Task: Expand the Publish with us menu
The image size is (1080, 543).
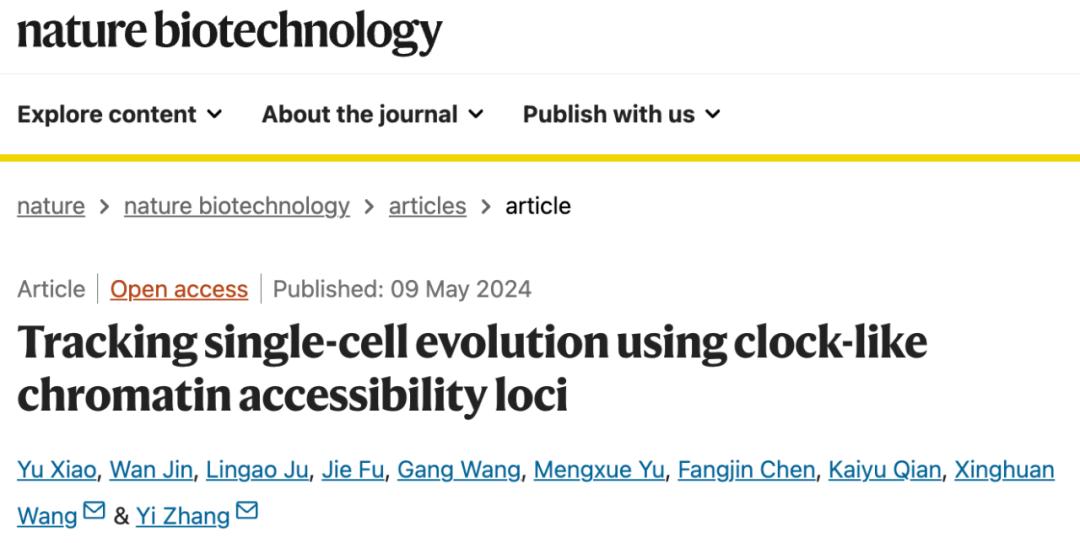Action: 621,115
